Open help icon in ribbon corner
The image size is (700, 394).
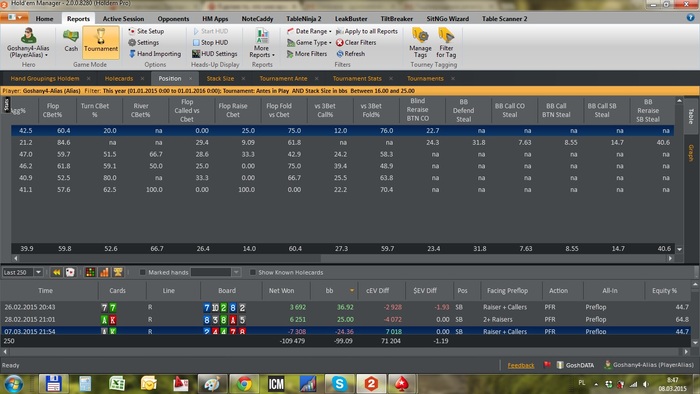pos(691,17)
